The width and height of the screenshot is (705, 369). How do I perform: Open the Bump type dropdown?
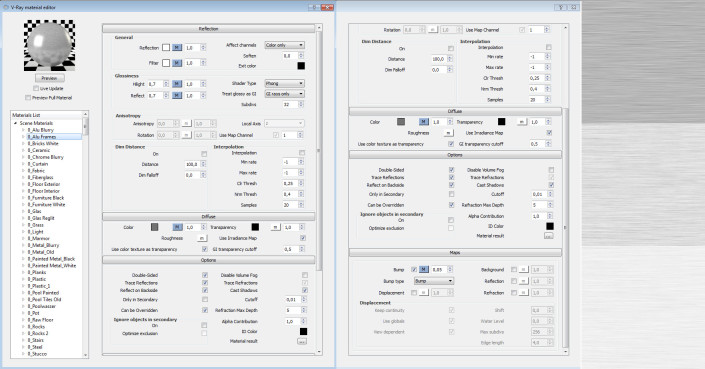click(433, 281)
